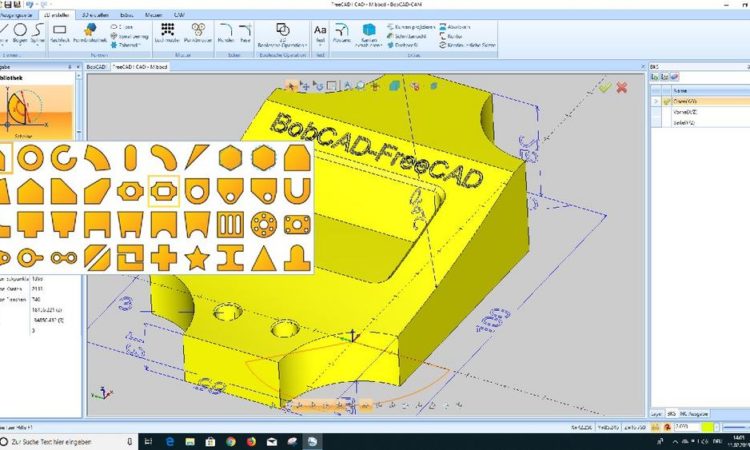
Task: Select the Runden fillet tool
Action: pos(226,33)
